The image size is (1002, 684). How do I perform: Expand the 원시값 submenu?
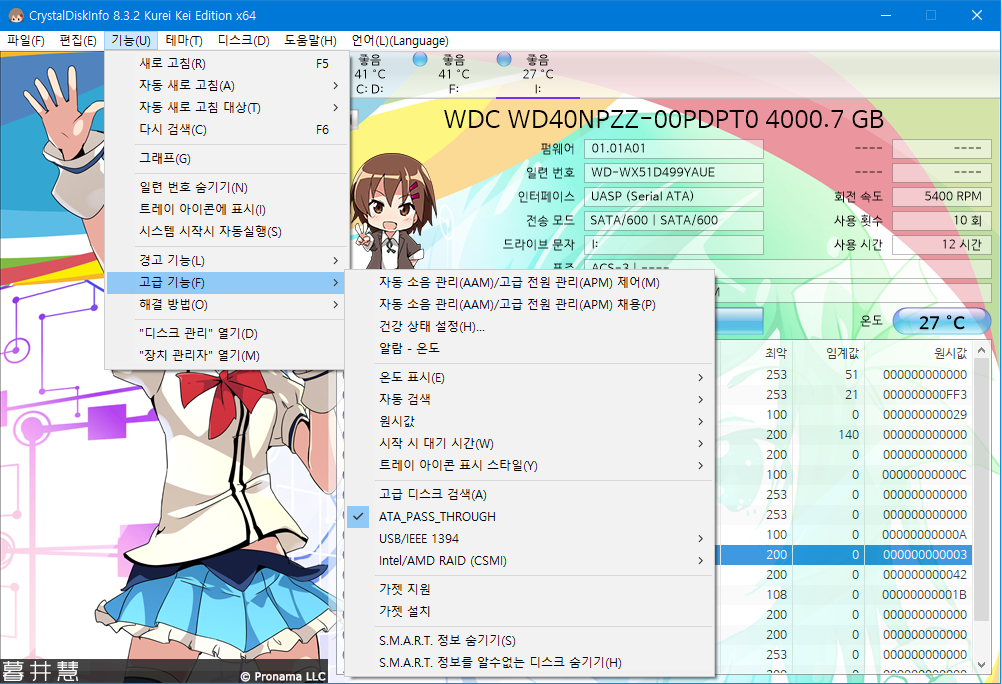click(529, 421)
